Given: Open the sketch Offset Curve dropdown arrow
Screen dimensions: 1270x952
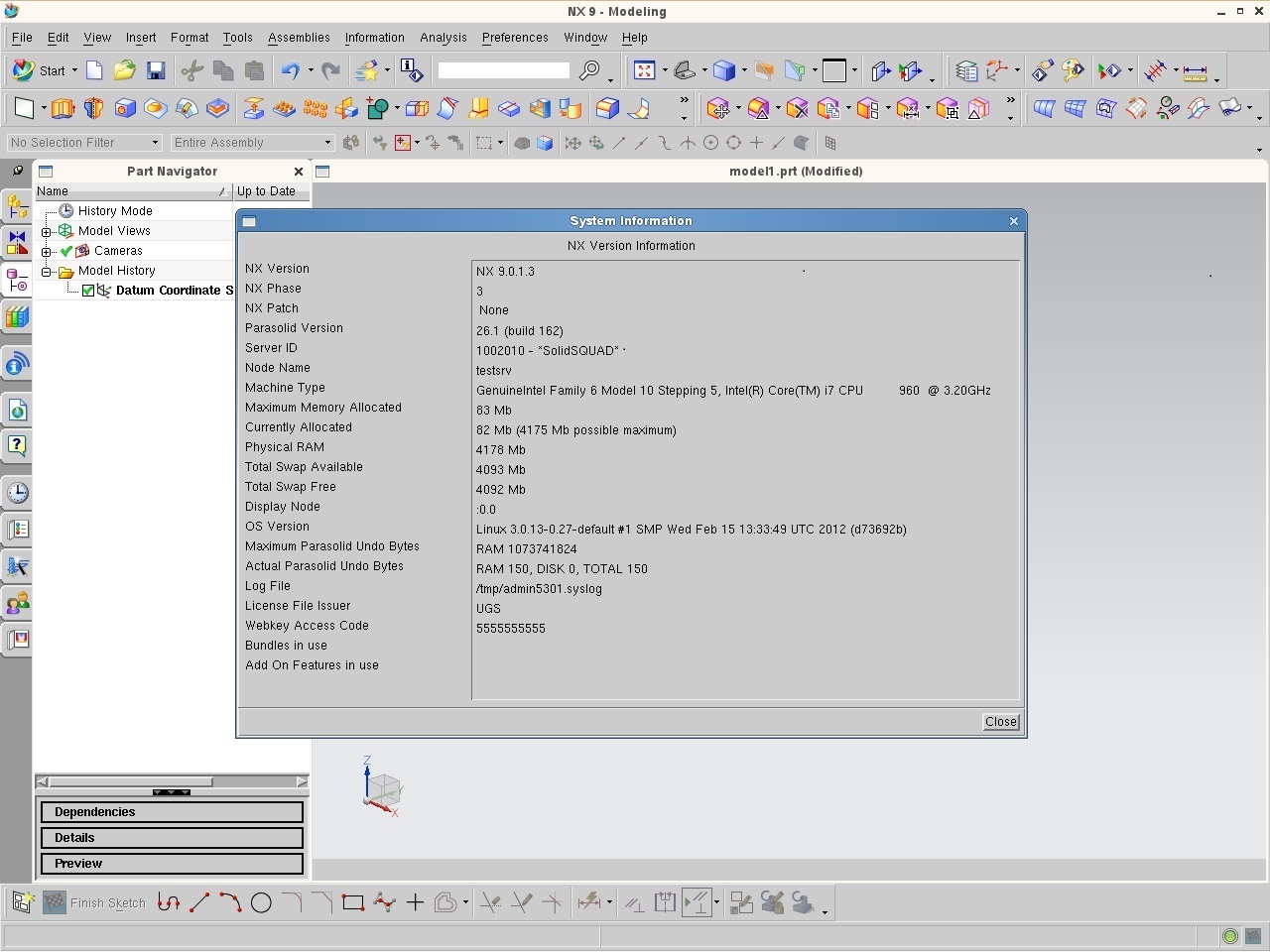Looking at the screenshot, I should 465,902.
